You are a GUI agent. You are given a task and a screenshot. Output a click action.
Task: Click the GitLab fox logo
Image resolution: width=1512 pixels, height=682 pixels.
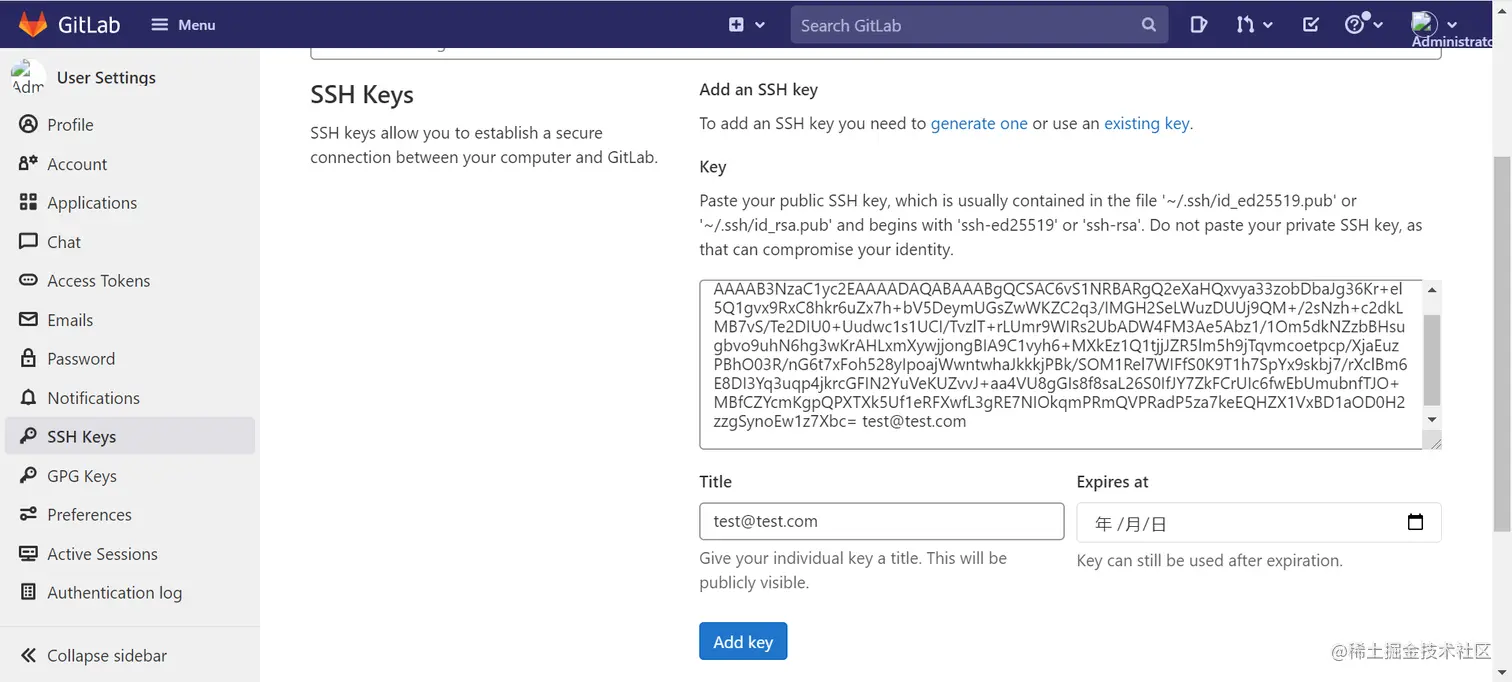coord(34,25)
